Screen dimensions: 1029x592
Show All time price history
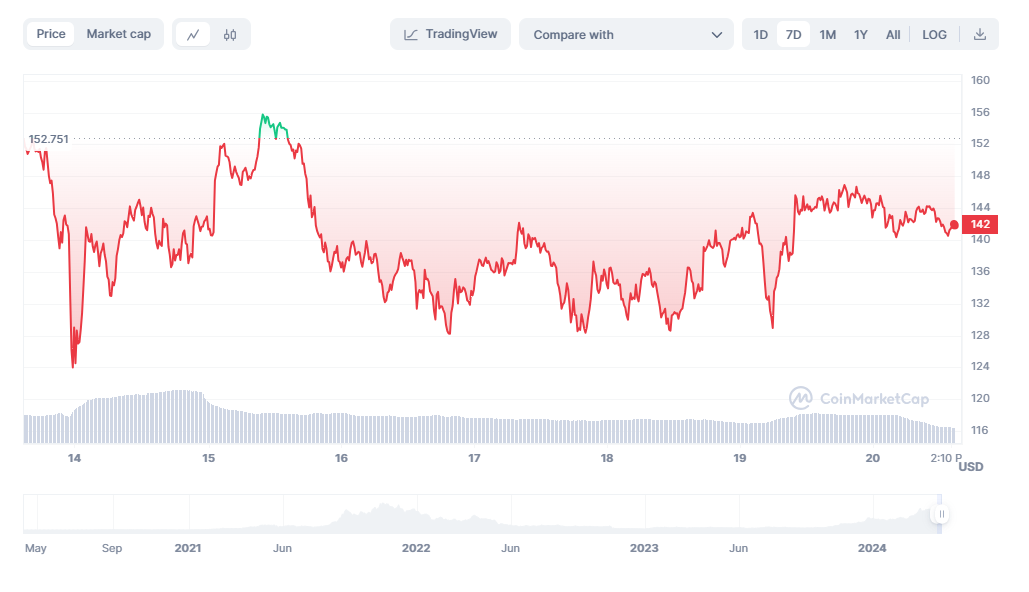(x=893, y=34)
